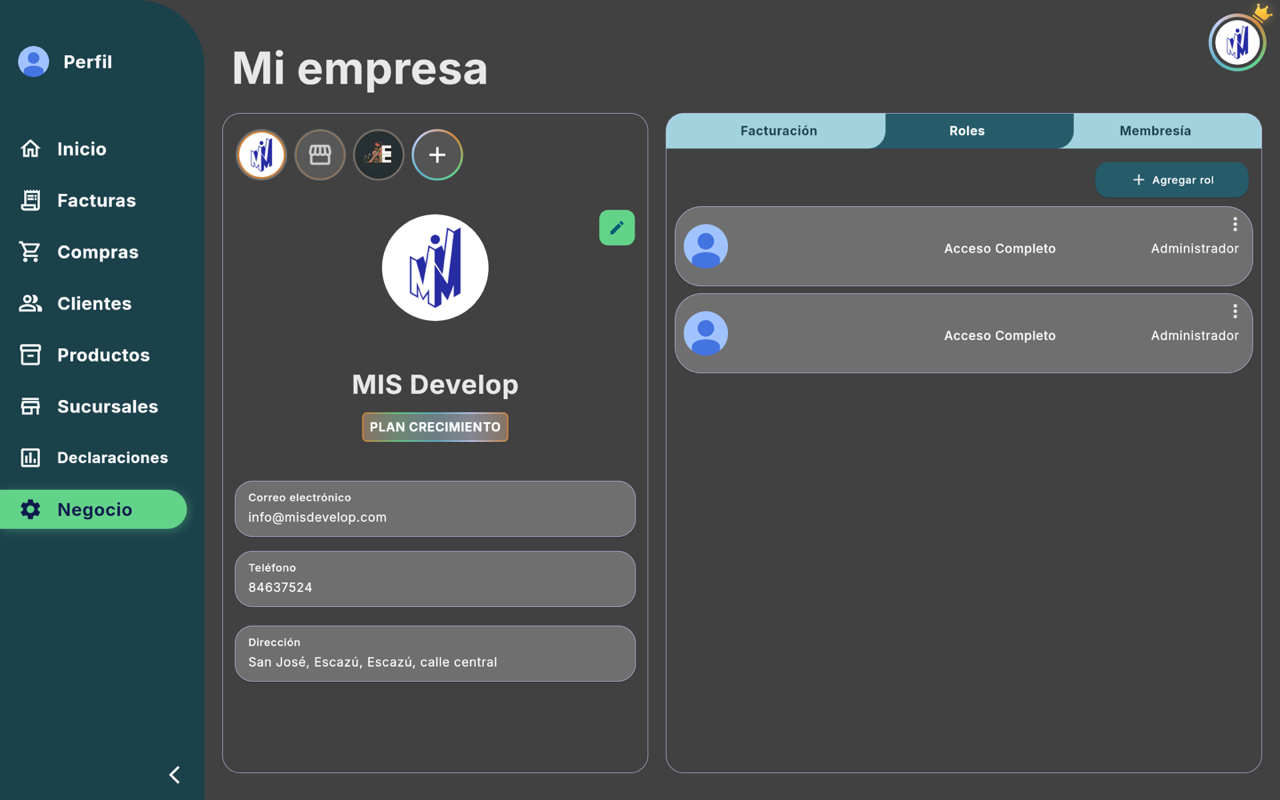Navigate to Productos in the sidebar
The height and width of the screenshot is (800, 1280).
[103, 355]
